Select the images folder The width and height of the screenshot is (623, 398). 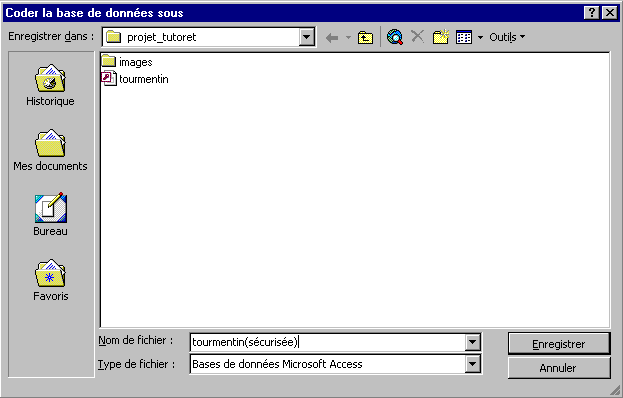[127, 62]
